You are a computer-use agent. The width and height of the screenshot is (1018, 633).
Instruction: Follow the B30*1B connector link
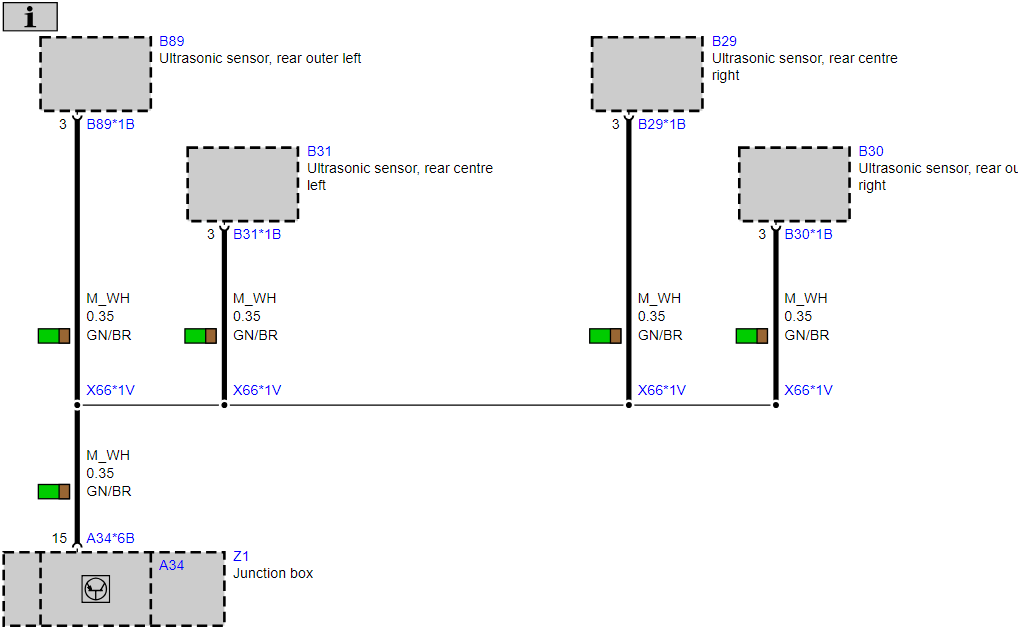808,234
